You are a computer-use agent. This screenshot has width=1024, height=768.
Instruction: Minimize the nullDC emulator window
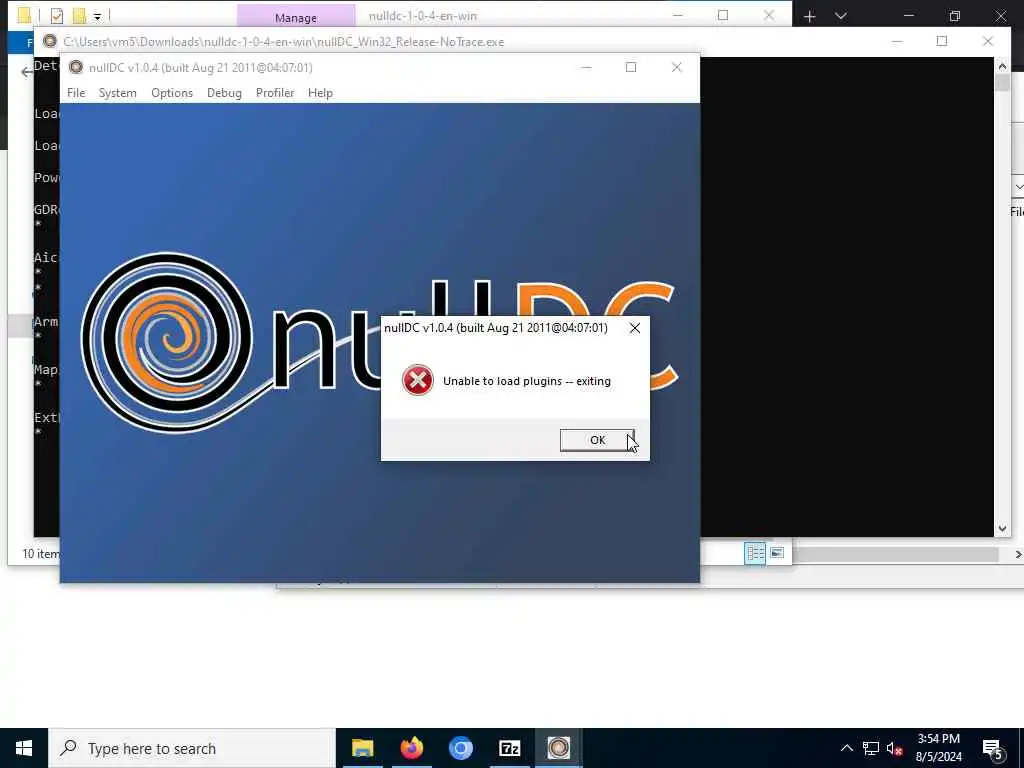[586, 67]
